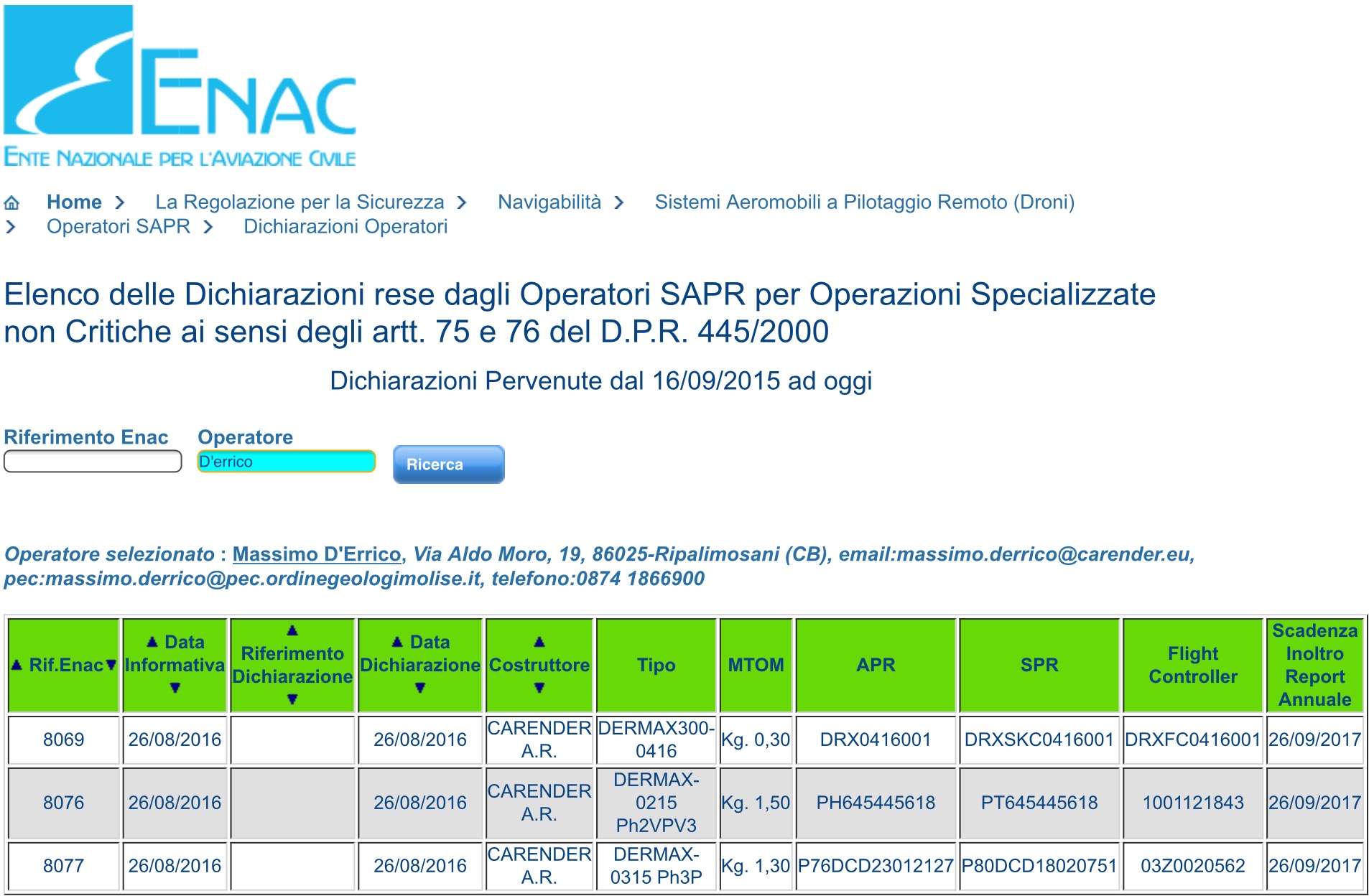The image size is (1369, 896).
Task: Sort Data Informativa descending with down arrow
Action: pyautogui.click(x=175, y=688)
